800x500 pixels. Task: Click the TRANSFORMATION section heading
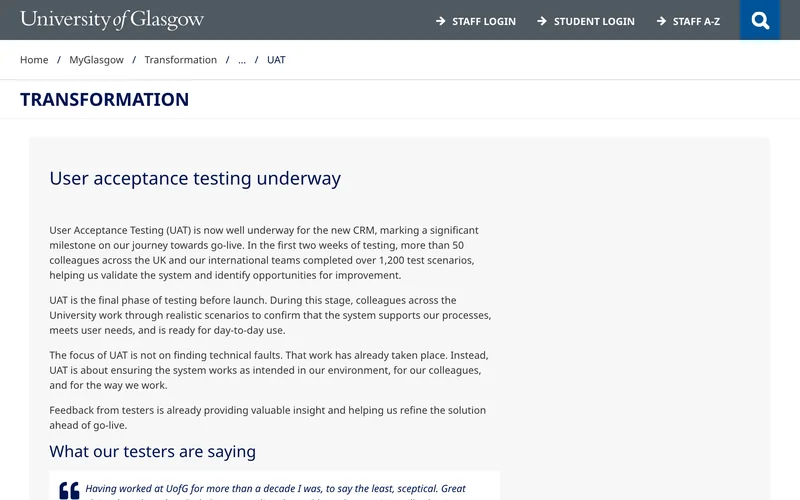pos(105,99)
